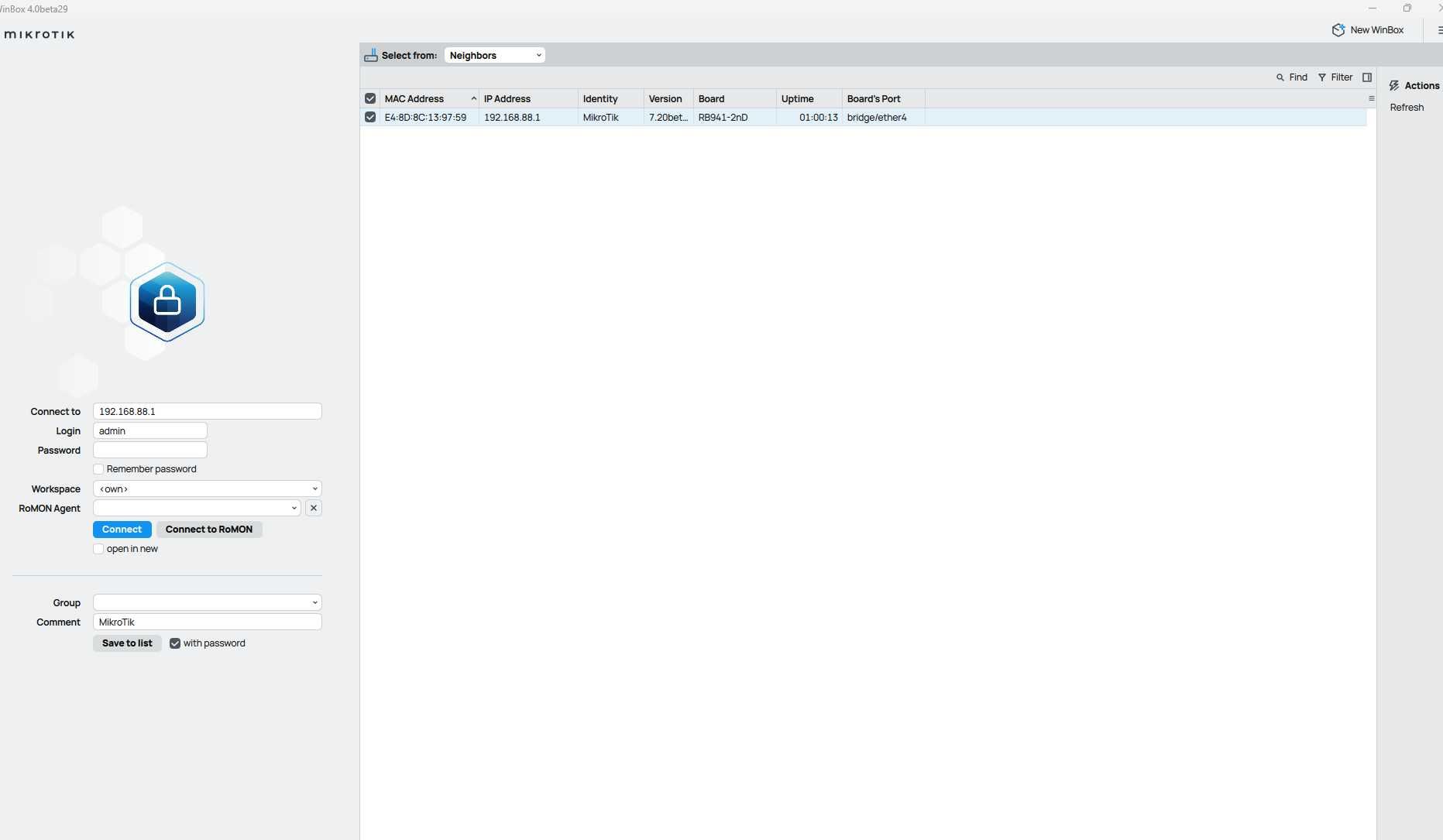Image resolution: width=1443 pixels, height=840 pixels.
Task: Toggle the select-all checkbox in table header
Action: [x=370, y=98]
